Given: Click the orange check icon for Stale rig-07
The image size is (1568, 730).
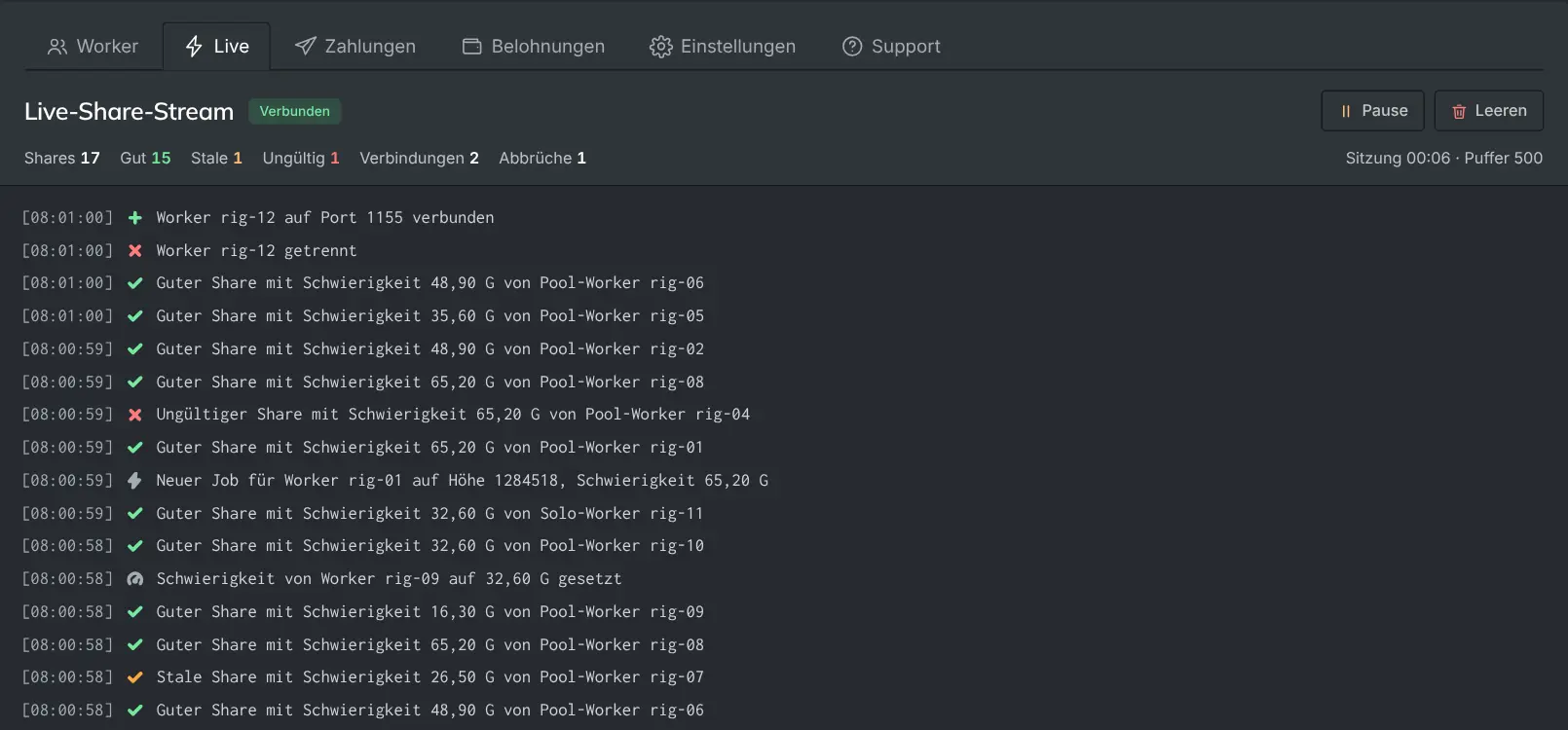Looking at the screenshot, I should pos(135,677).
